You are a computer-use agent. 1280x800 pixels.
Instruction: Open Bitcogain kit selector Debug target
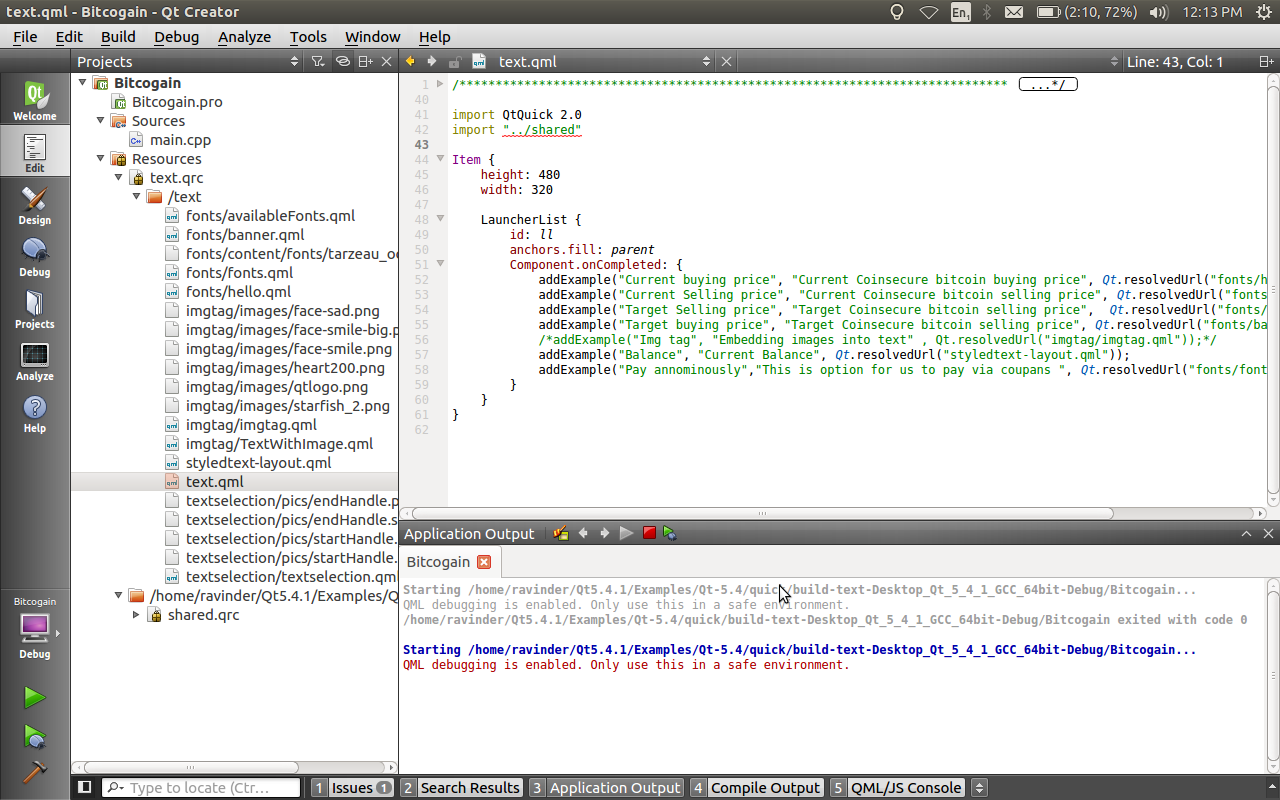pos(35,630)
